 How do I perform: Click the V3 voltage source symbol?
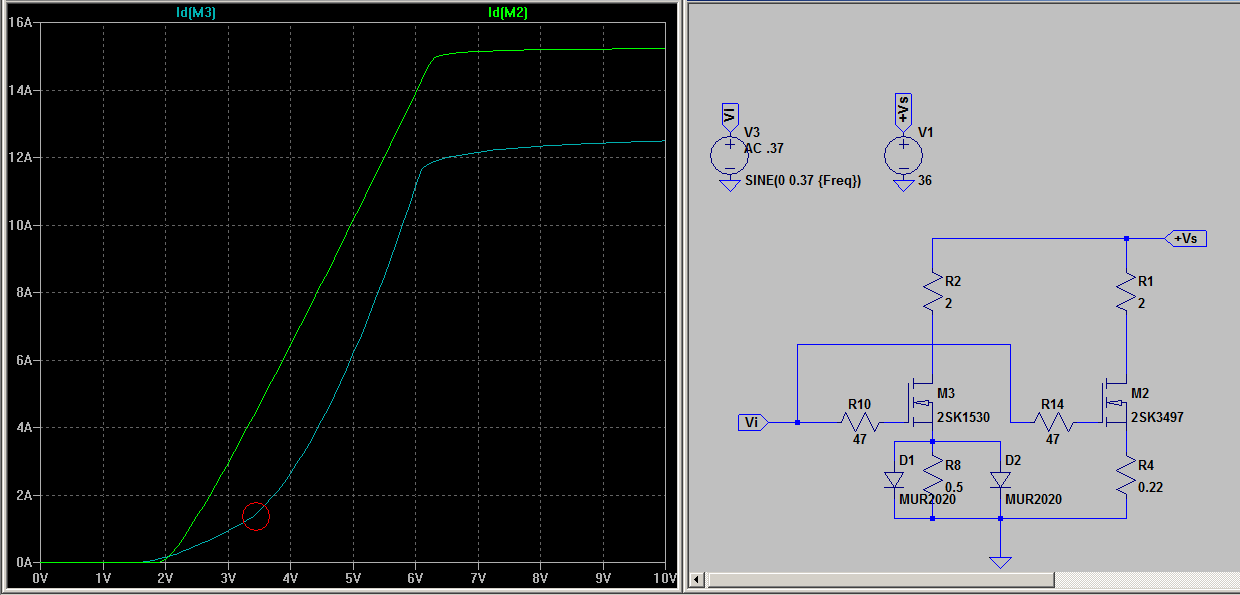point(729,155)
